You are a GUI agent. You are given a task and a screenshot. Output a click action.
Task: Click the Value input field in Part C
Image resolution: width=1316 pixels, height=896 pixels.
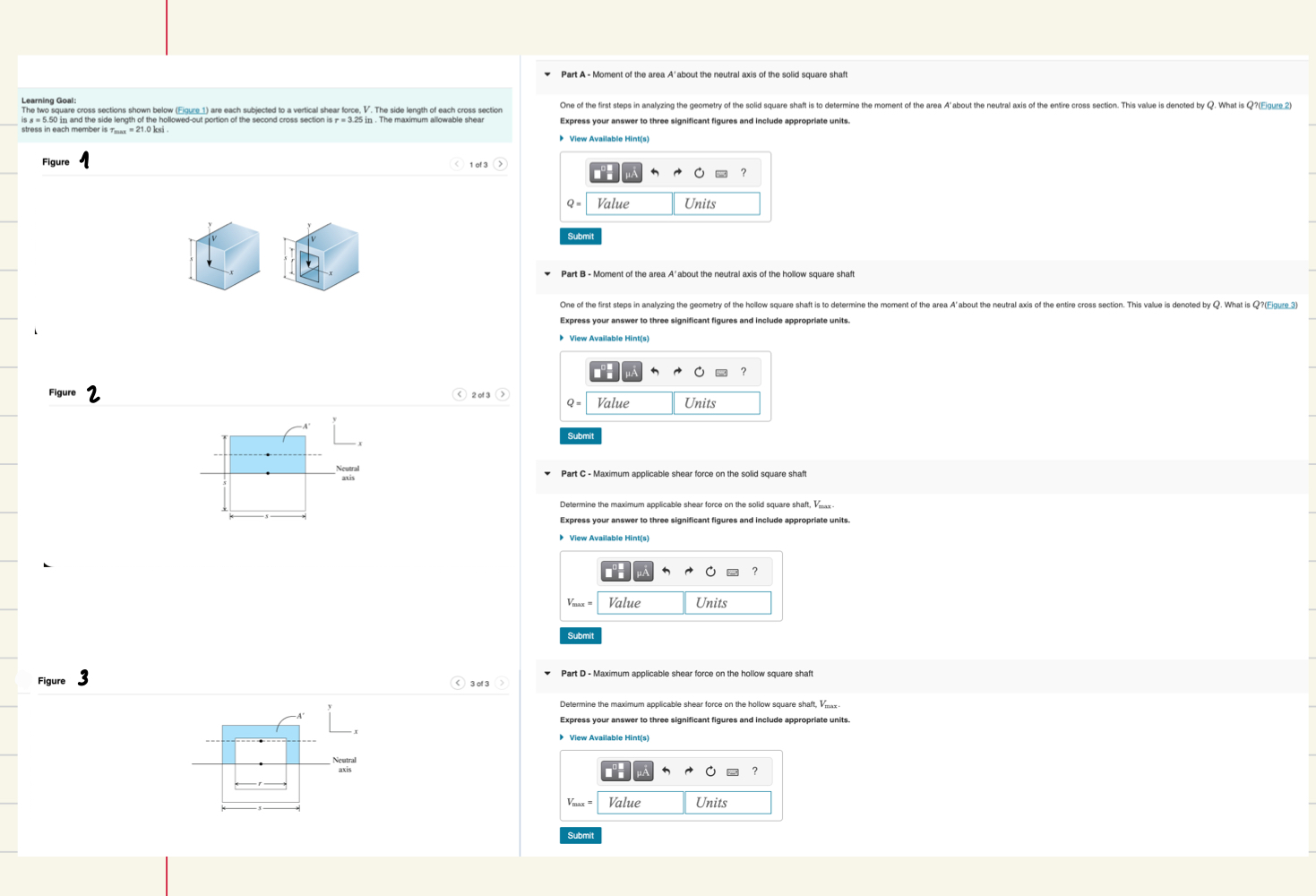(640, 602)
